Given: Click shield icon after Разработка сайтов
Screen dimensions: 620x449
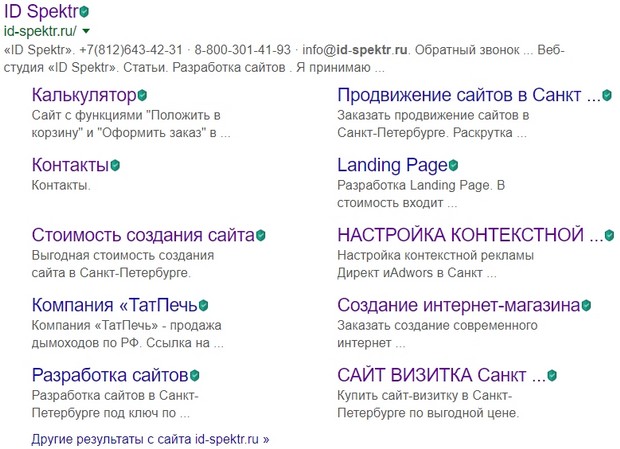Looking at the screenshot, I should coord(194,375).
